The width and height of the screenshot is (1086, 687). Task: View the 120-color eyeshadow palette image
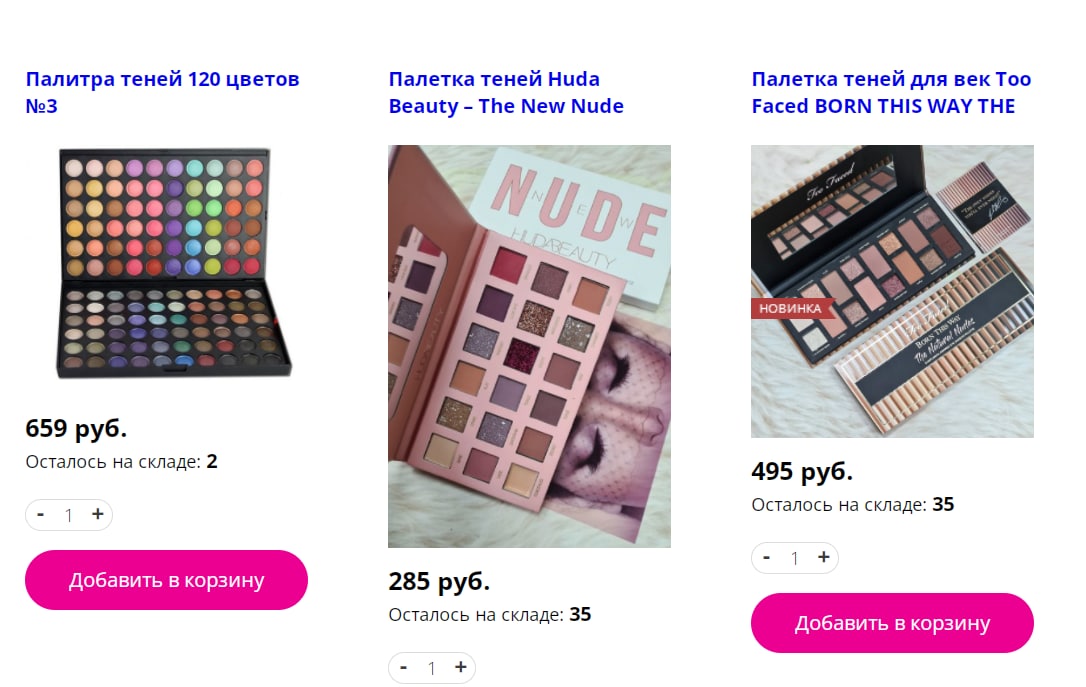(x=174, y=263)
